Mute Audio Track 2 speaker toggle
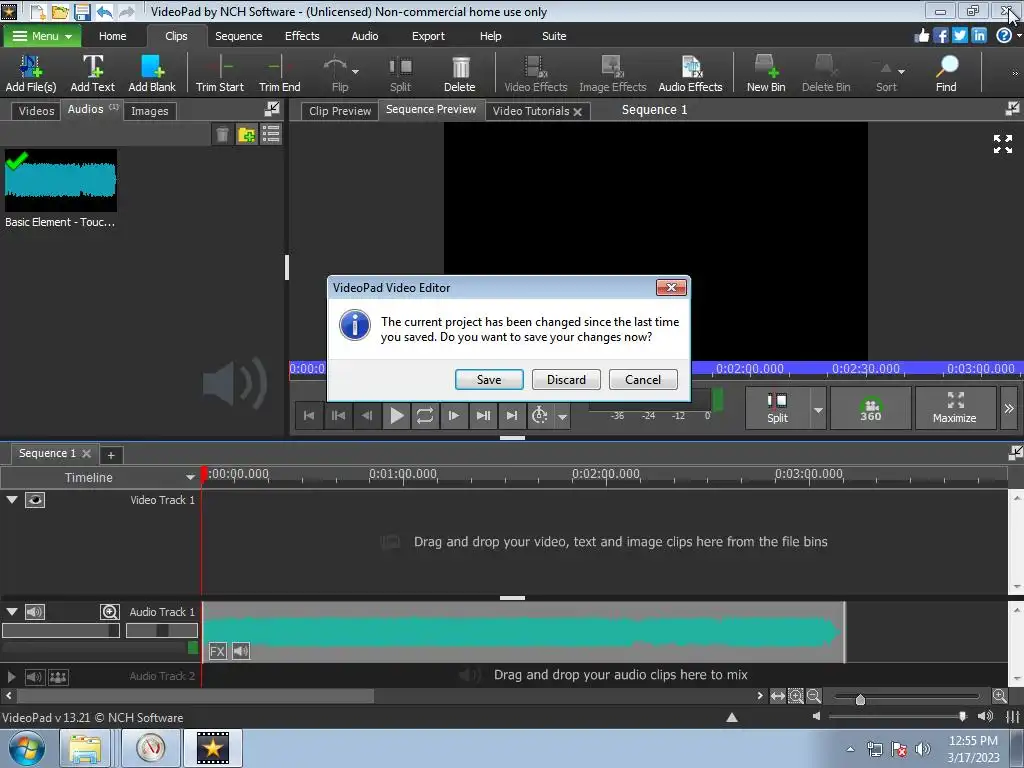This screenshot has height=768, width=1024. coord(34,677)
